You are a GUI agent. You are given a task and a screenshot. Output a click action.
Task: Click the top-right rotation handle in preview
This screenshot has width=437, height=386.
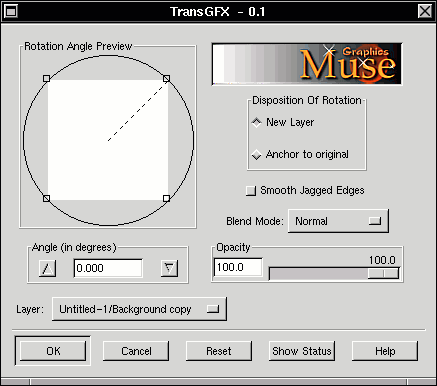point(166,78)
